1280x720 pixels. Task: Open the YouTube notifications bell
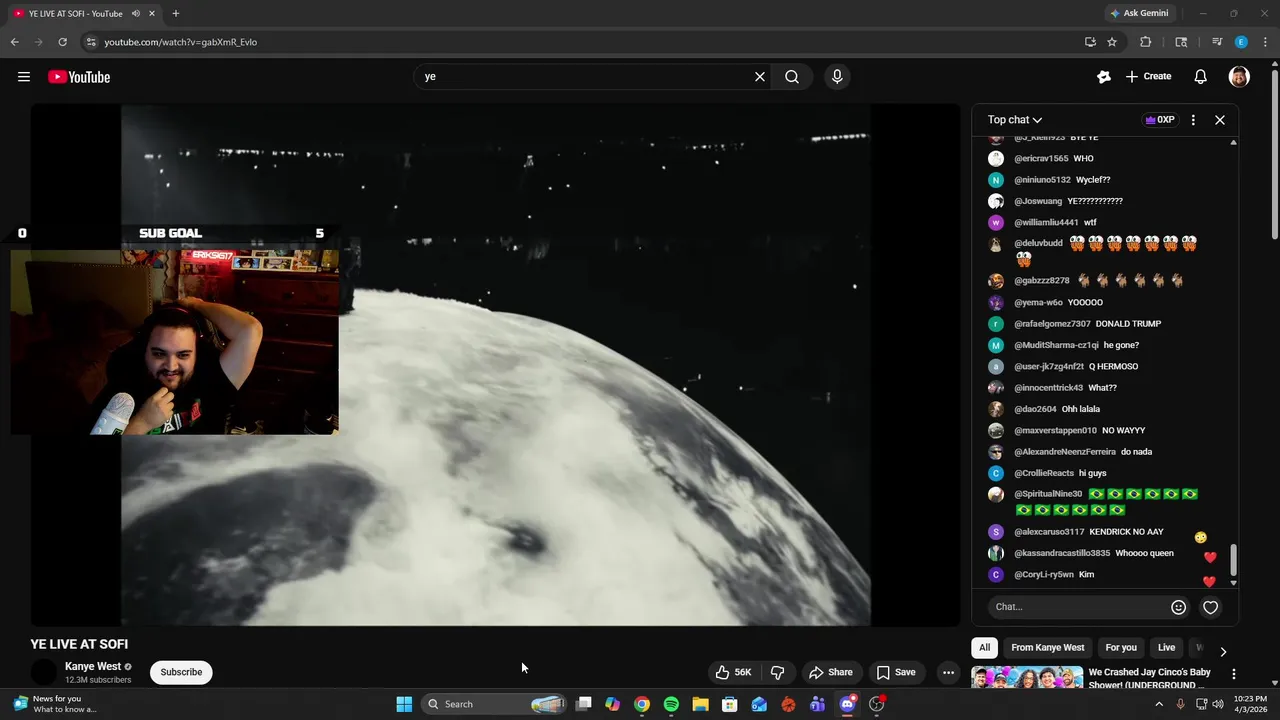[1201, 77]
